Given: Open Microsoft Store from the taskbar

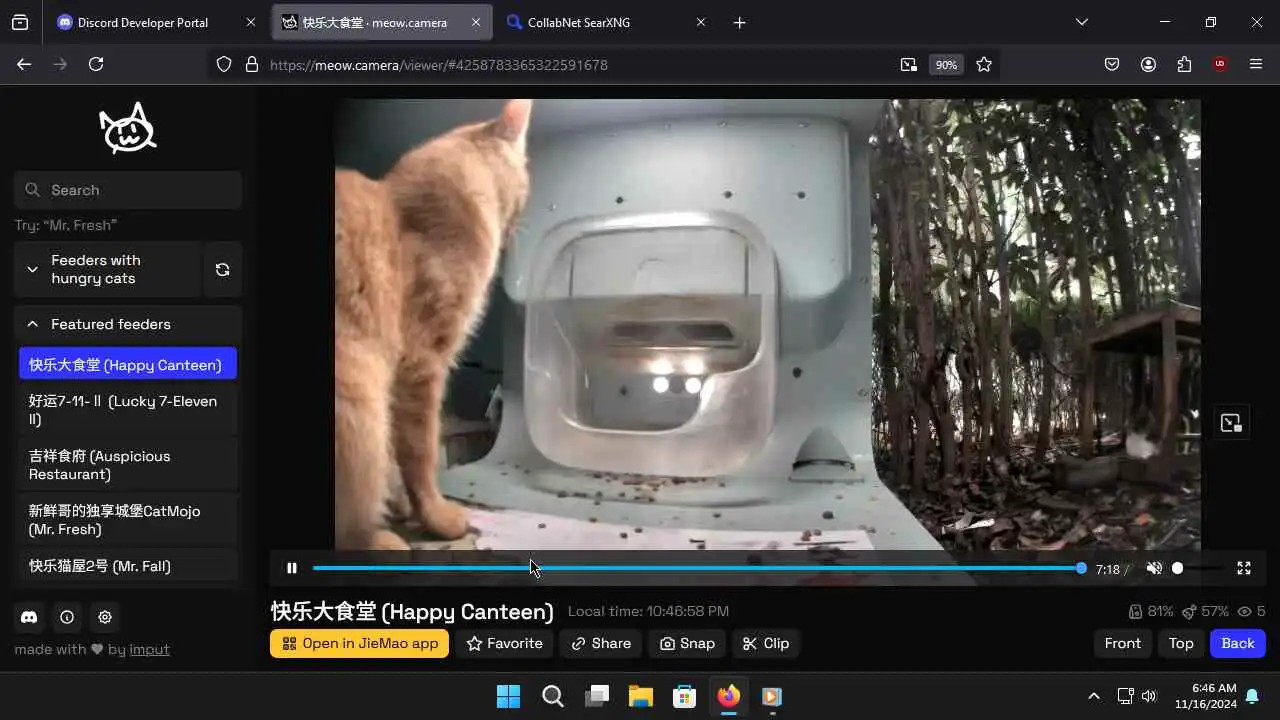Looking at the screenshot, I should [x=685, y=696].
